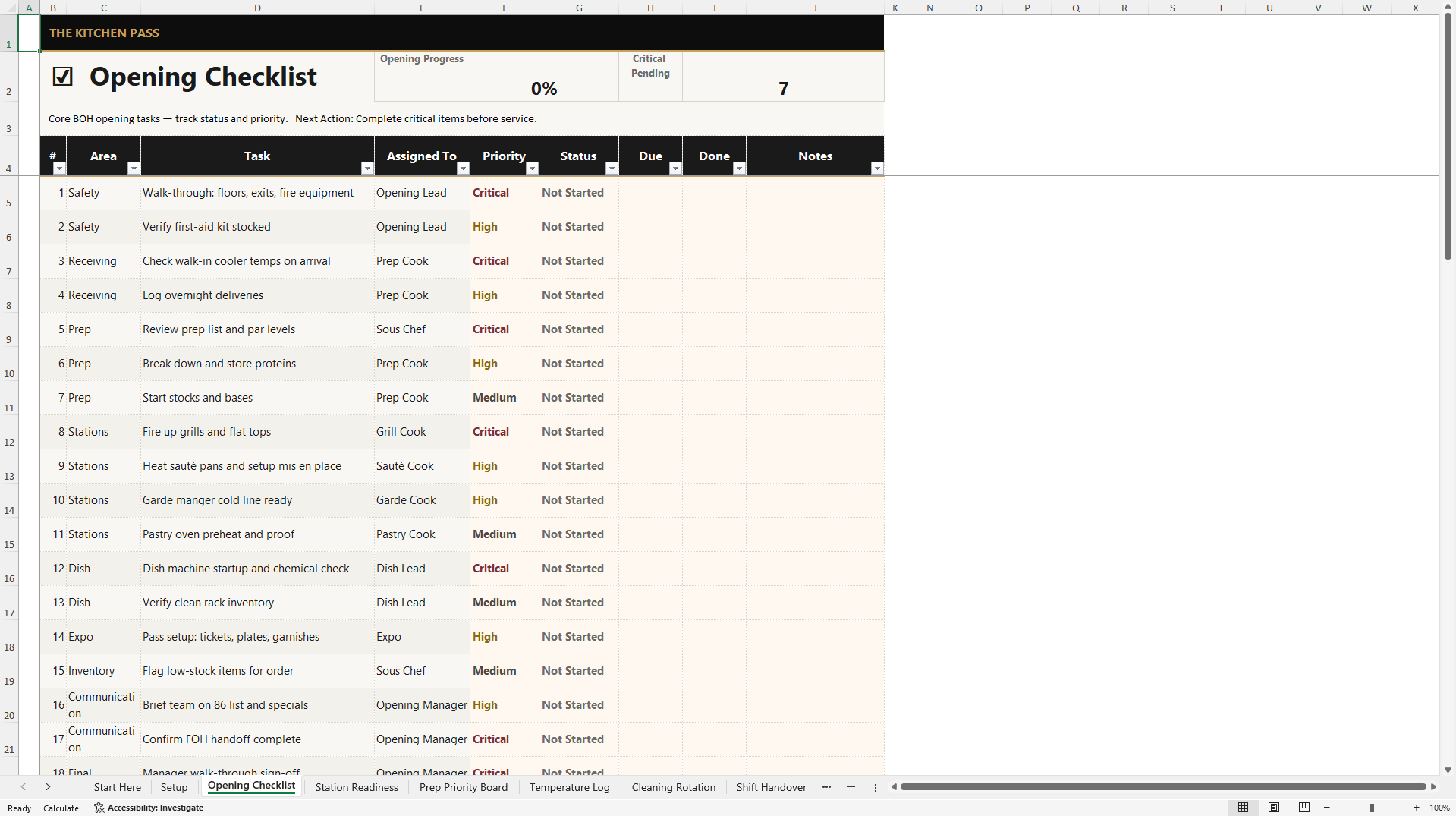The height and width of the screenshot is (816, 1456).
Task: Select row 5 header
Action: pyautogui.click(x=9, y=193)
